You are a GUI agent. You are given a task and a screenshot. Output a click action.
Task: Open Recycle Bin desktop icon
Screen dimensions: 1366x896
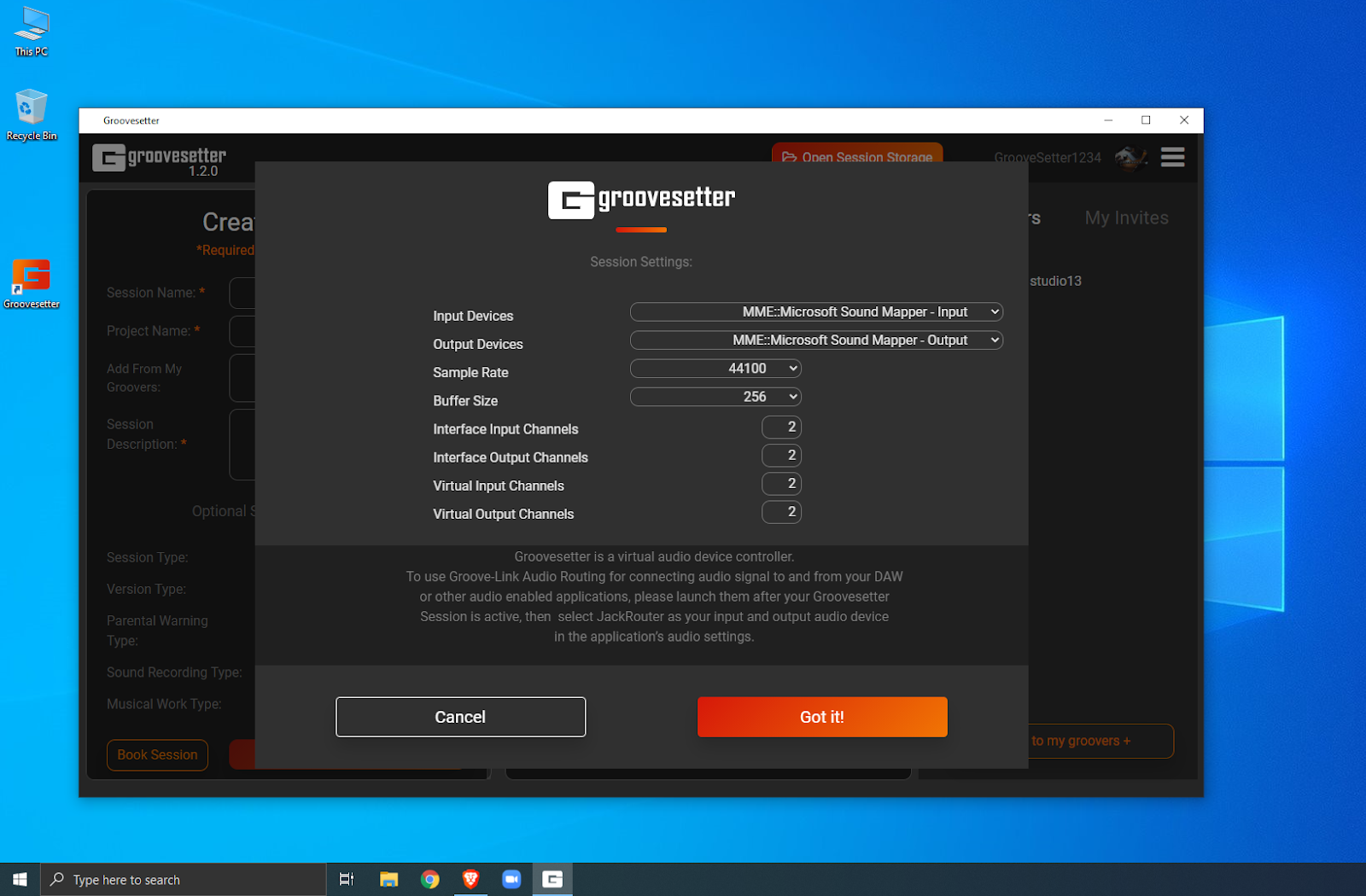(32, 115)
